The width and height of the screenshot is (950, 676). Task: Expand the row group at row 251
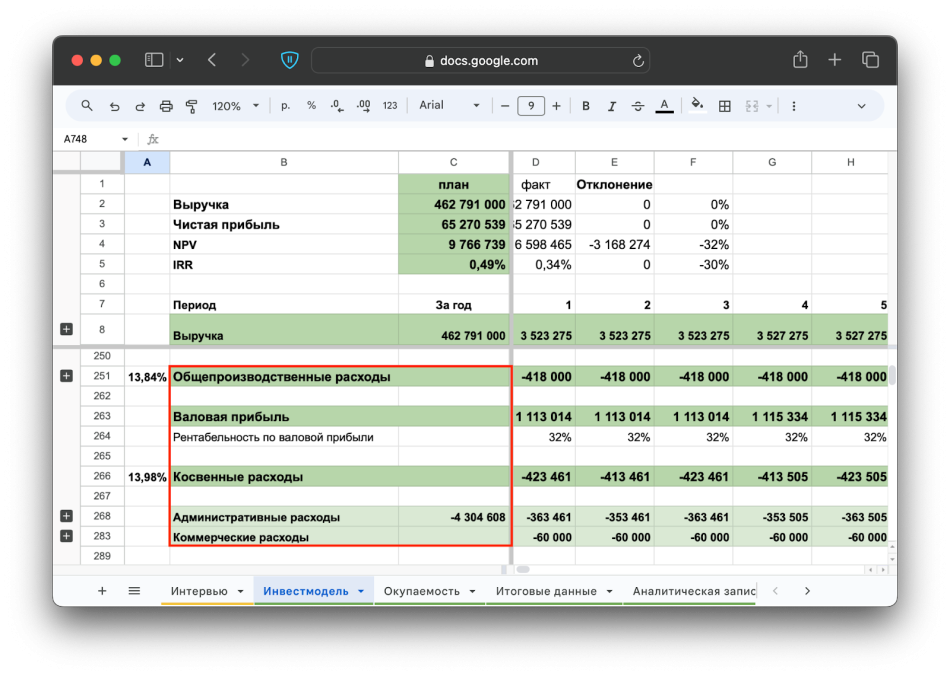click(x=66, y=376)
